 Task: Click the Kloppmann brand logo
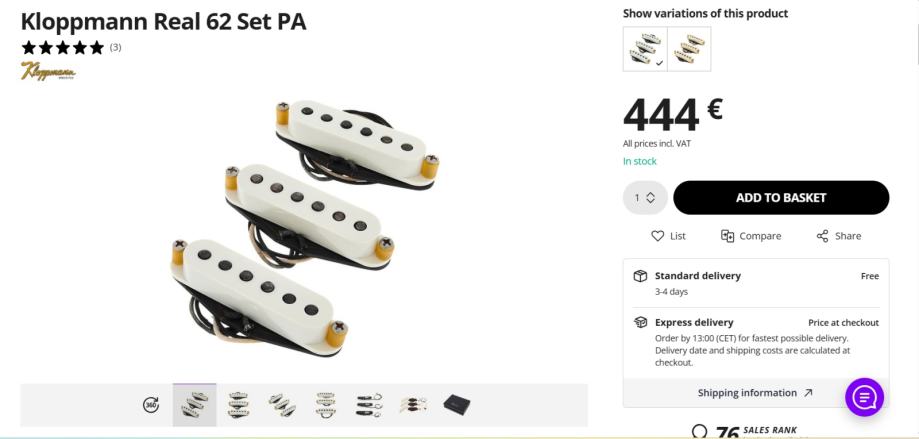(48, 71)
